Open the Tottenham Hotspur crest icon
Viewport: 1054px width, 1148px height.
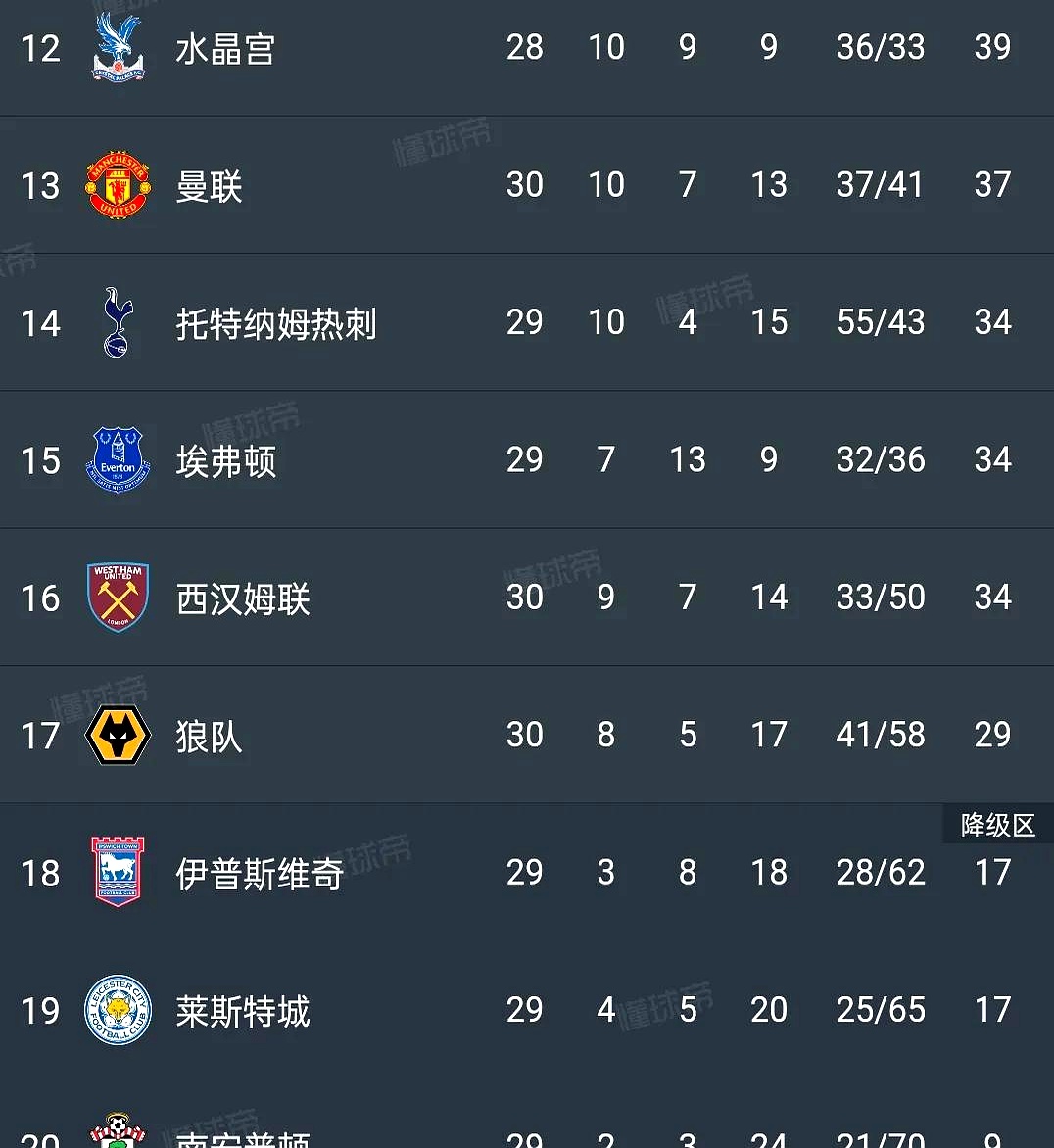[x=118, y=323]
